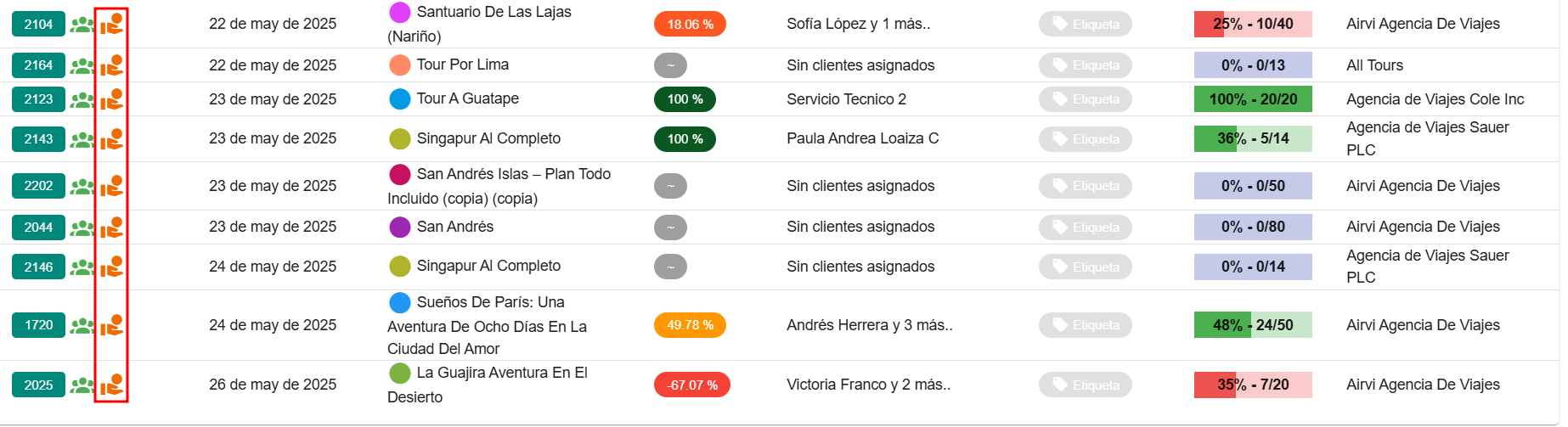1568x427 pixels.
Task: Click the 18.06 % percentage badge
Action: click(689, 25)
